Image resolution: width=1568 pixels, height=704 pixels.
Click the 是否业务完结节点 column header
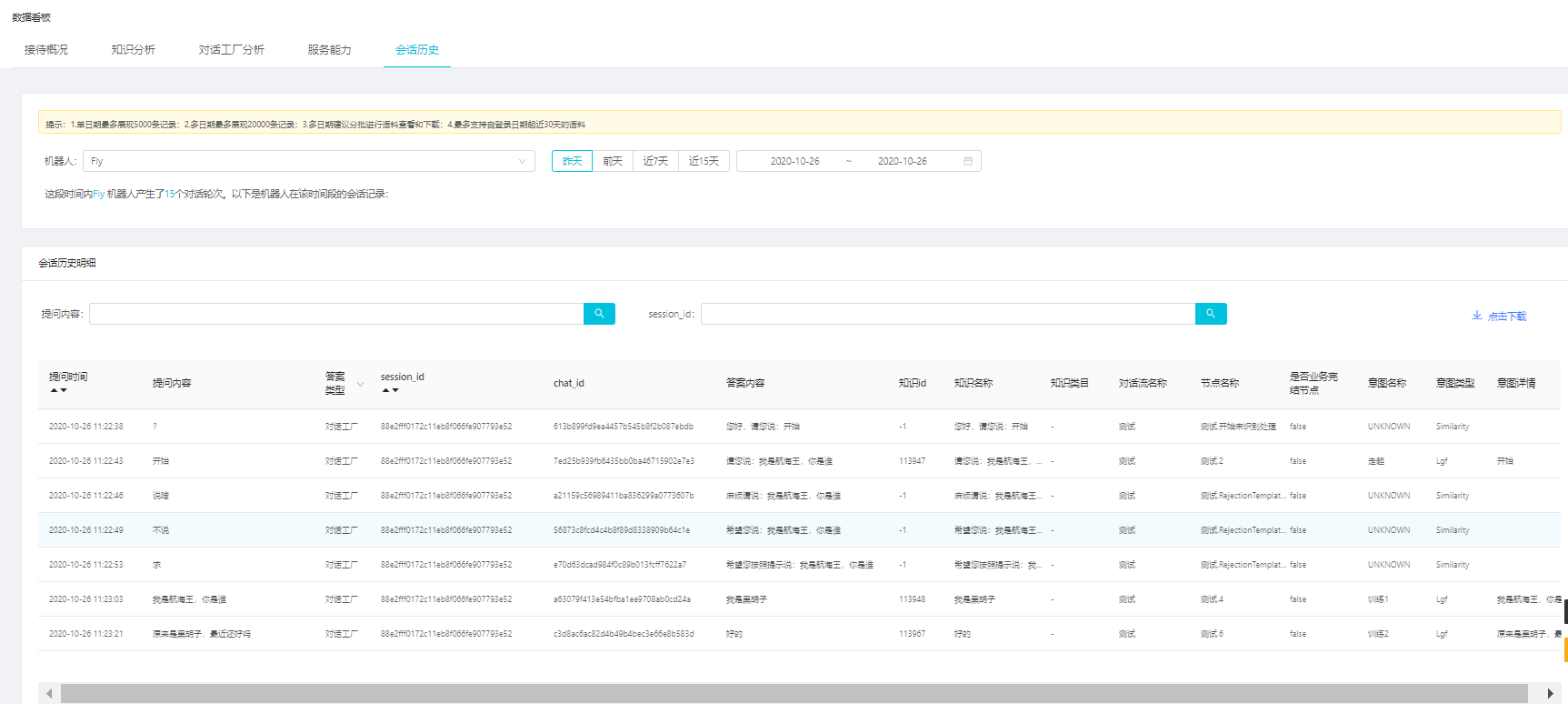(x=1313, y=383)
